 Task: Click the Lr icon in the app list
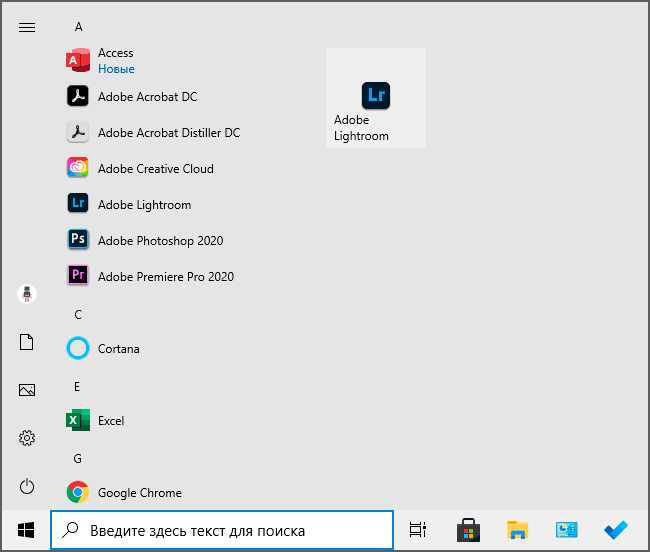[x=78, y=203]
